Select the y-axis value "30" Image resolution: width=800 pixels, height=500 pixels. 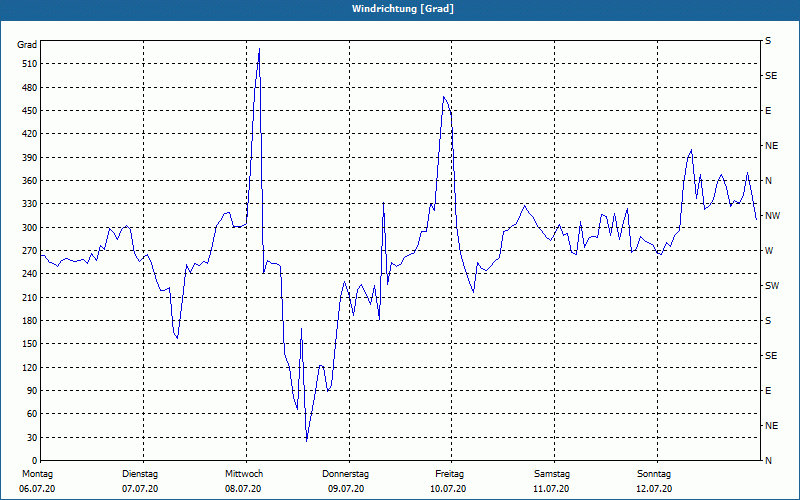click(x=30, y=437)
